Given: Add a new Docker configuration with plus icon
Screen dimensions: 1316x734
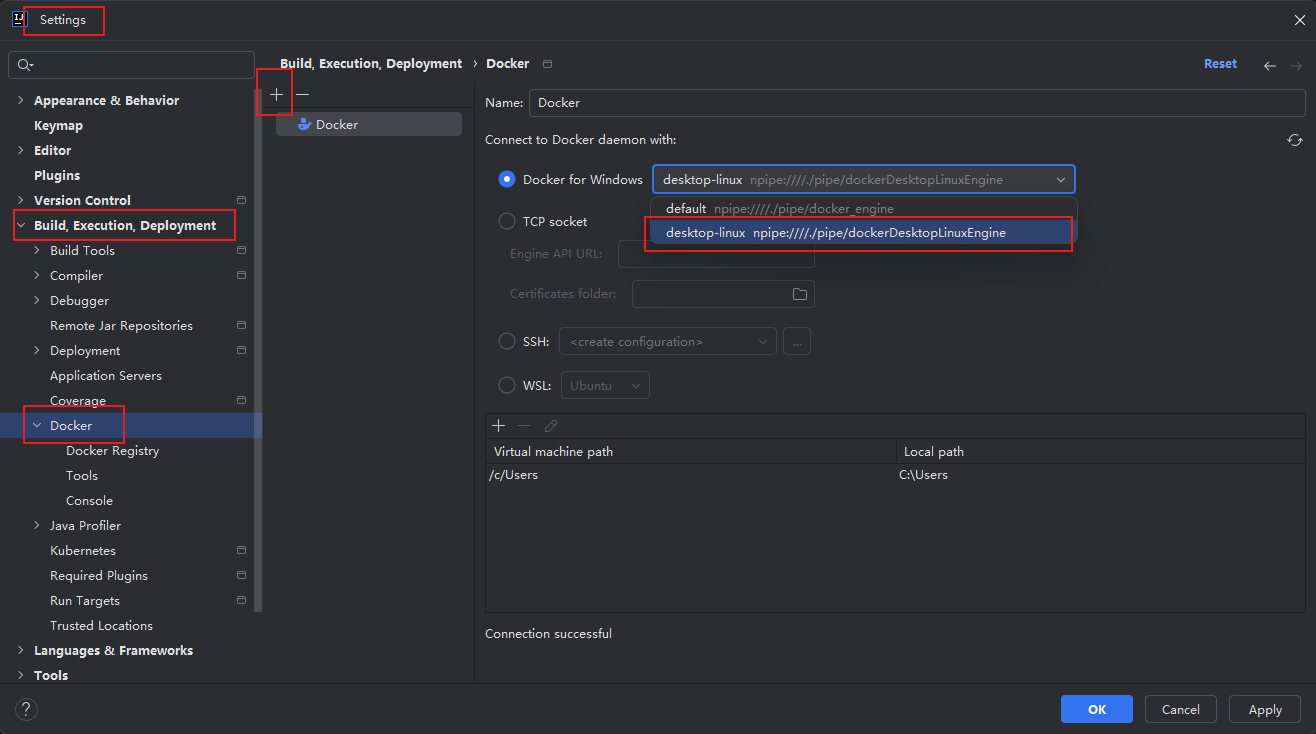Looking at the screenshot, I should tap(277, 94).
